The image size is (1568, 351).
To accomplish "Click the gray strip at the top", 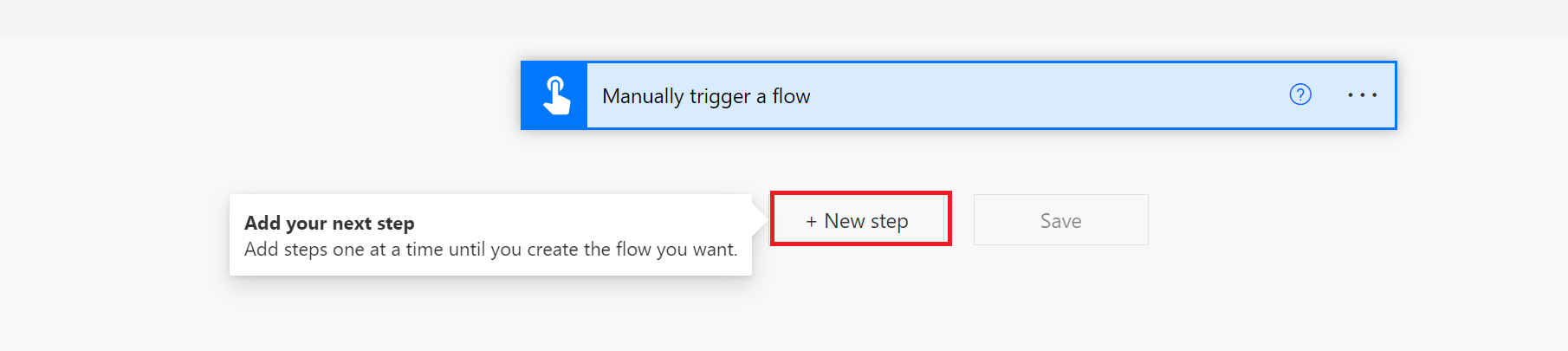I will [x=780, y=17].
